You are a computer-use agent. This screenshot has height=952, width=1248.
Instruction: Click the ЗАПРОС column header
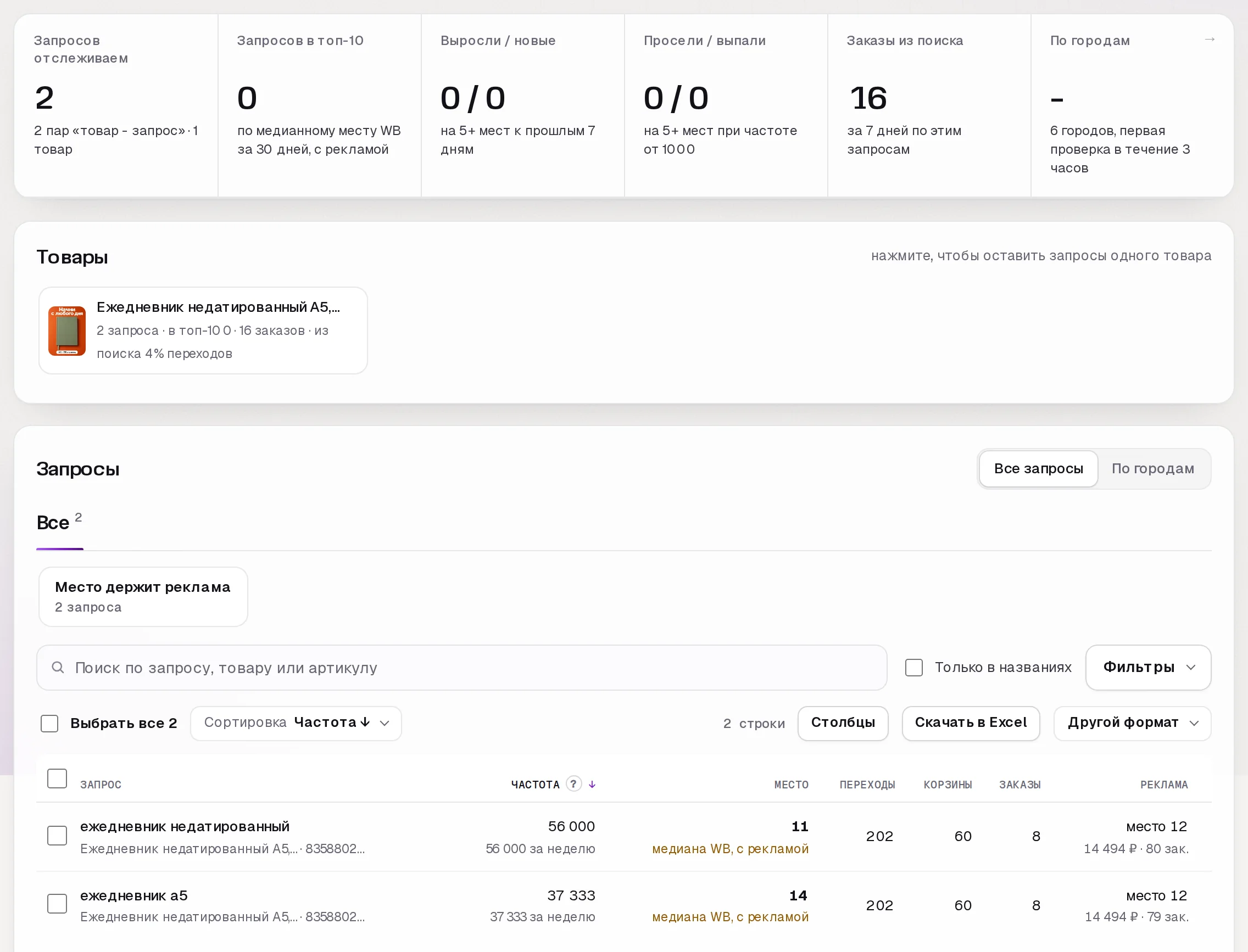(101, 785)
